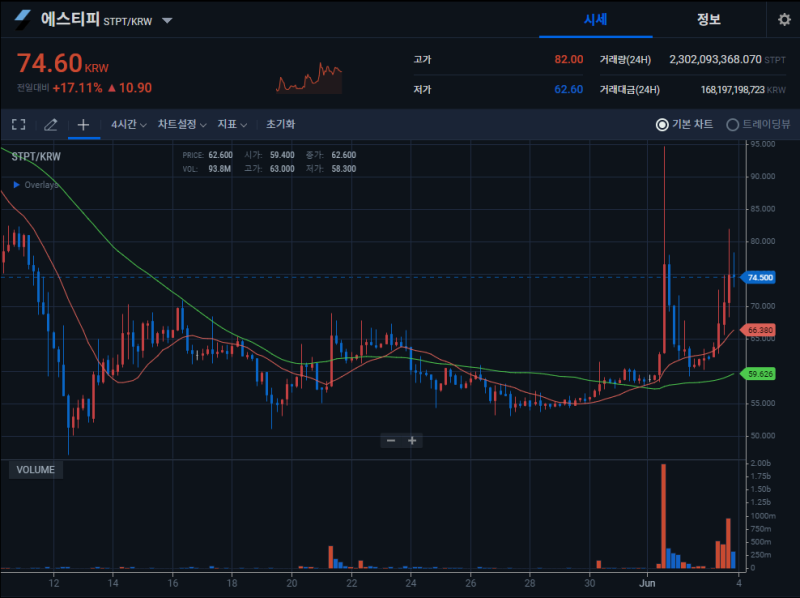Screen dimensions: 800x598
Task: Zoom out chart with minus button
Action: 391,440
